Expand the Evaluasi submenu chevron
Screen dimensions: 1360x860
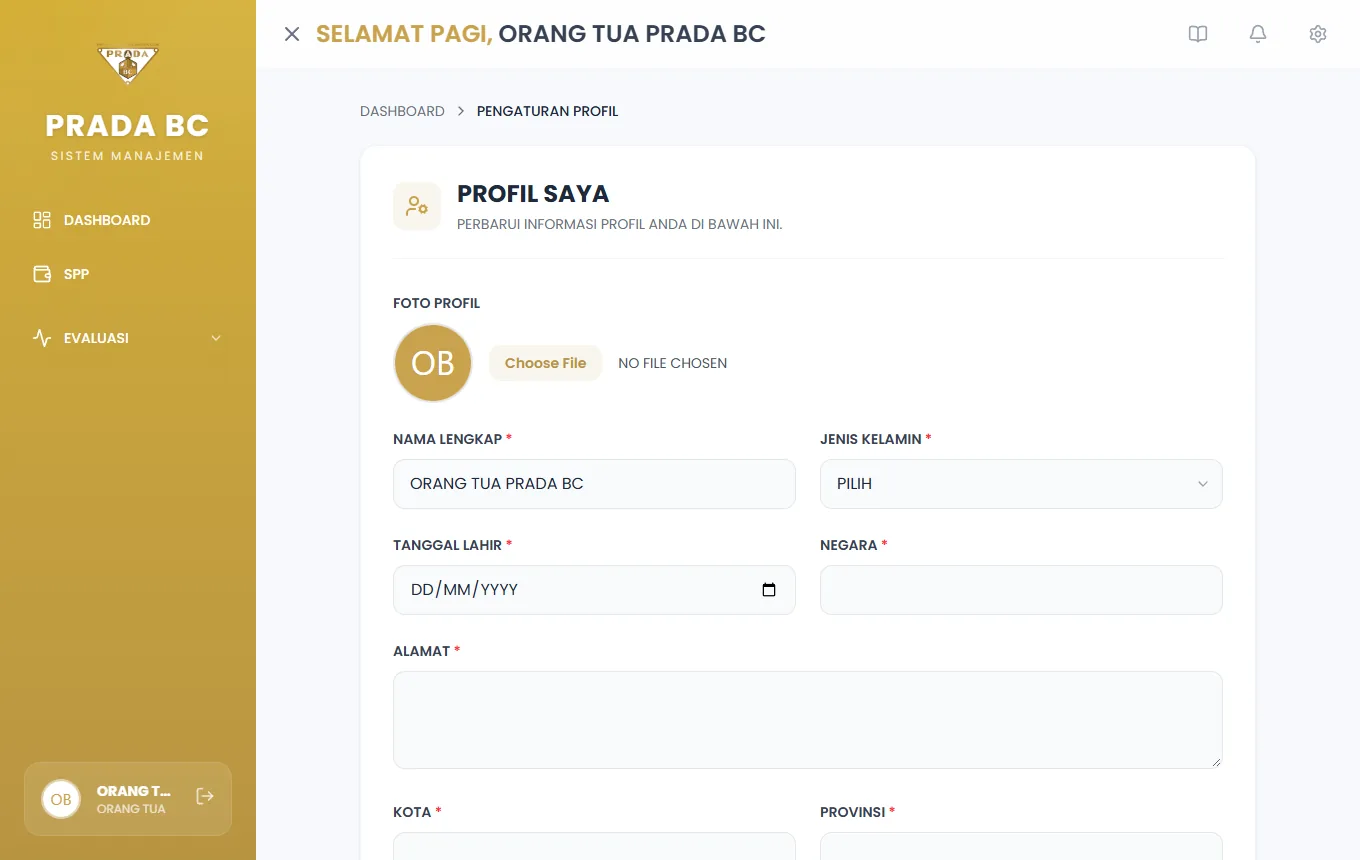(x=216, y=338)
